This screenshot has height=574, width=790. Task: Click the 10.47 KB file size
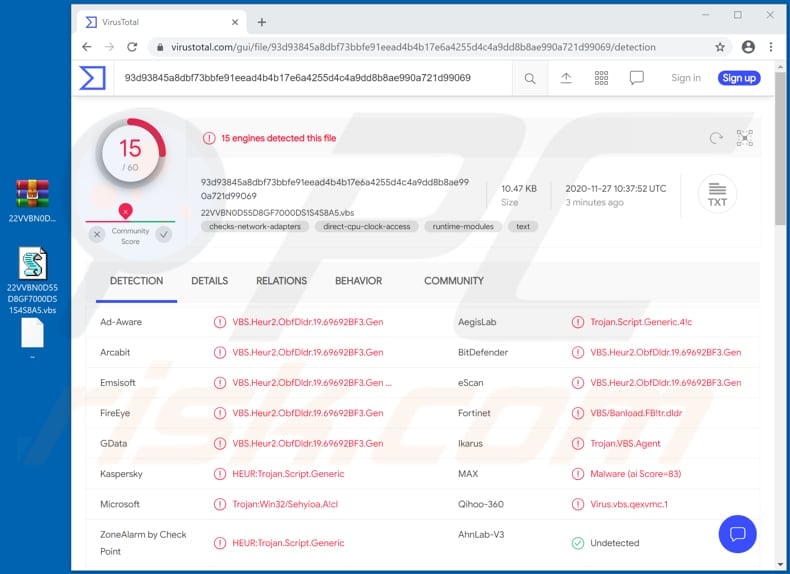[519, 188]
